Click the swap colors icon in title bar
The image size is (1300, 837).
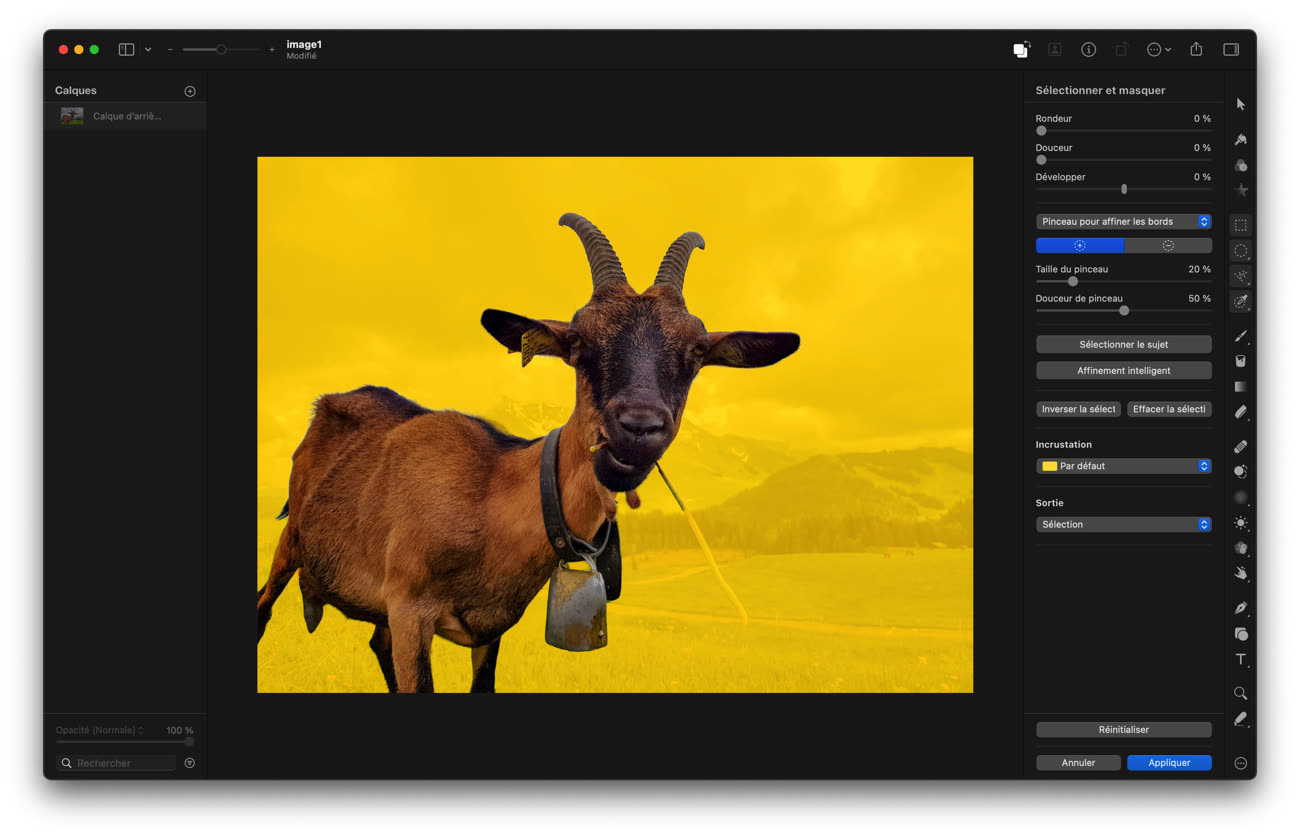(1021, 49)
